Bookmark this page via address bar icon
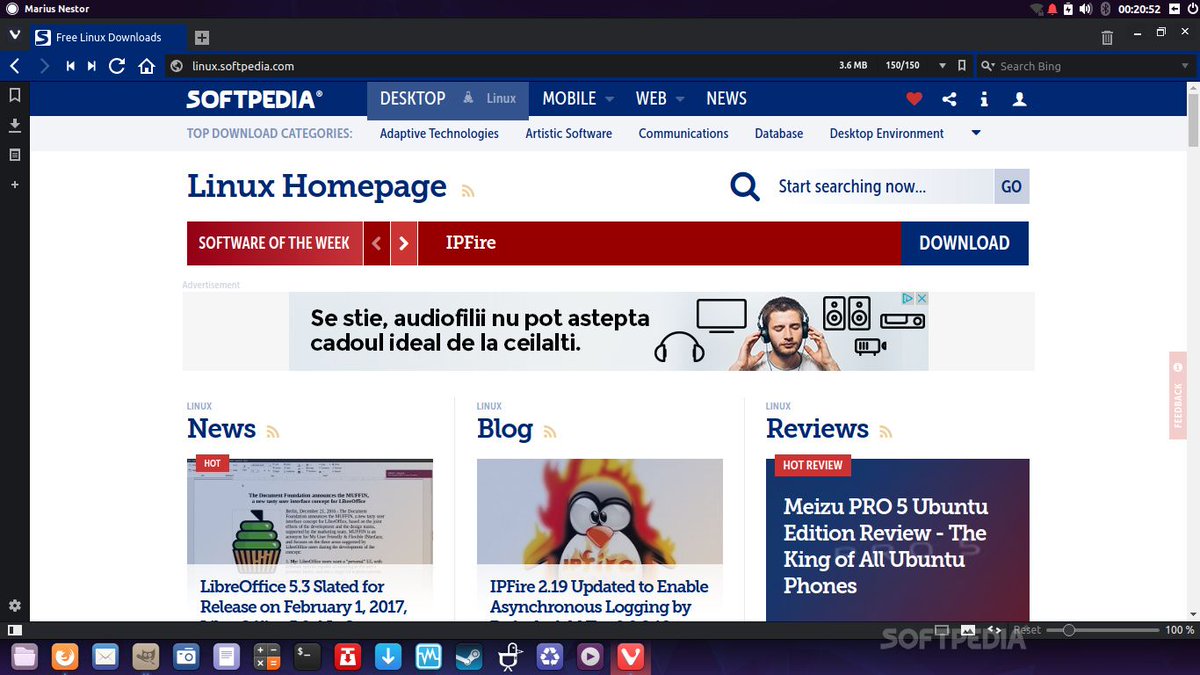Image resolution: width=1200 pixels, height=675 pixels. click(962, 66)
